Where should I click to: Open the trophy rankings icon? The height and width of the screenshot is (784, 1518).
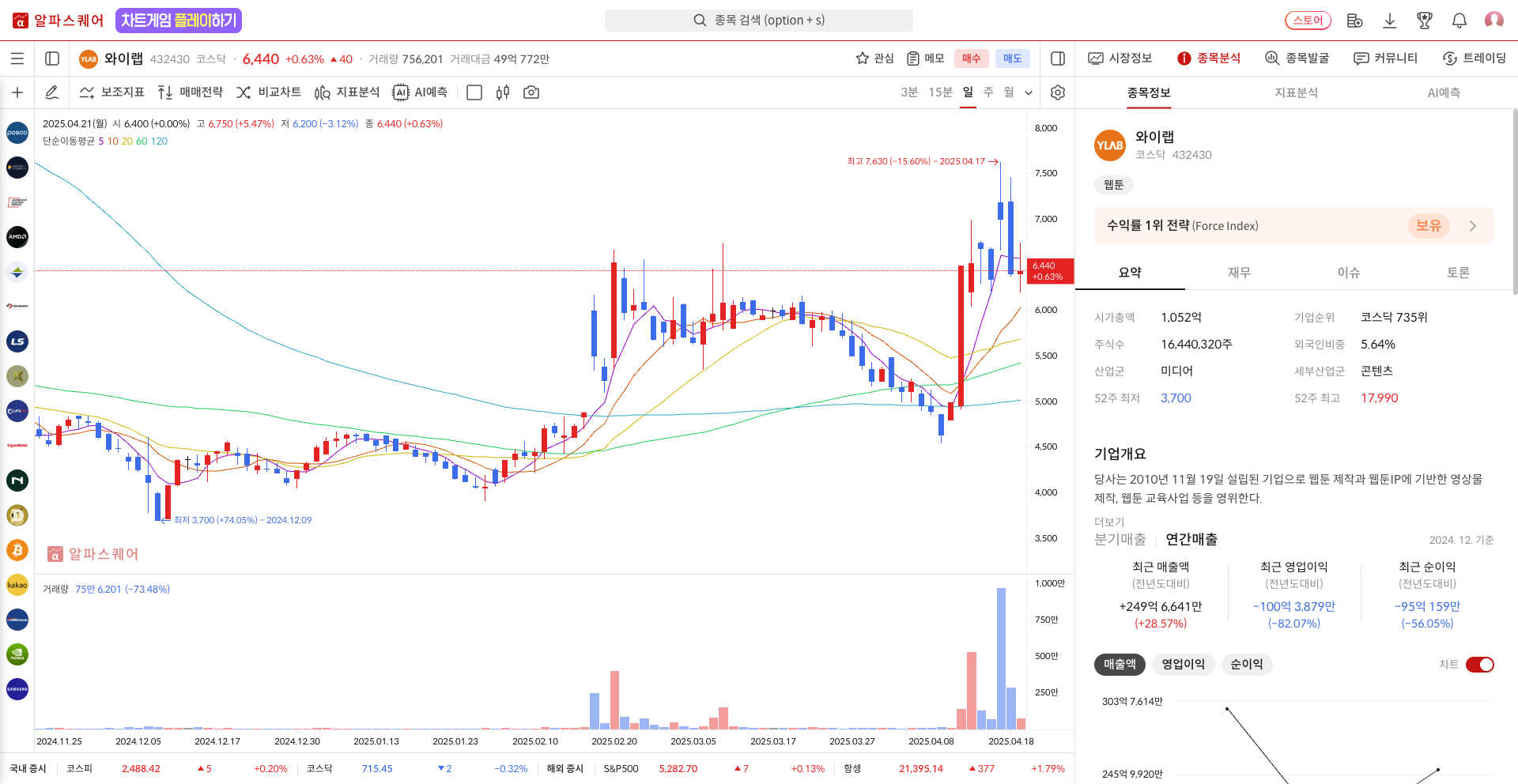tap(1425, 21)
